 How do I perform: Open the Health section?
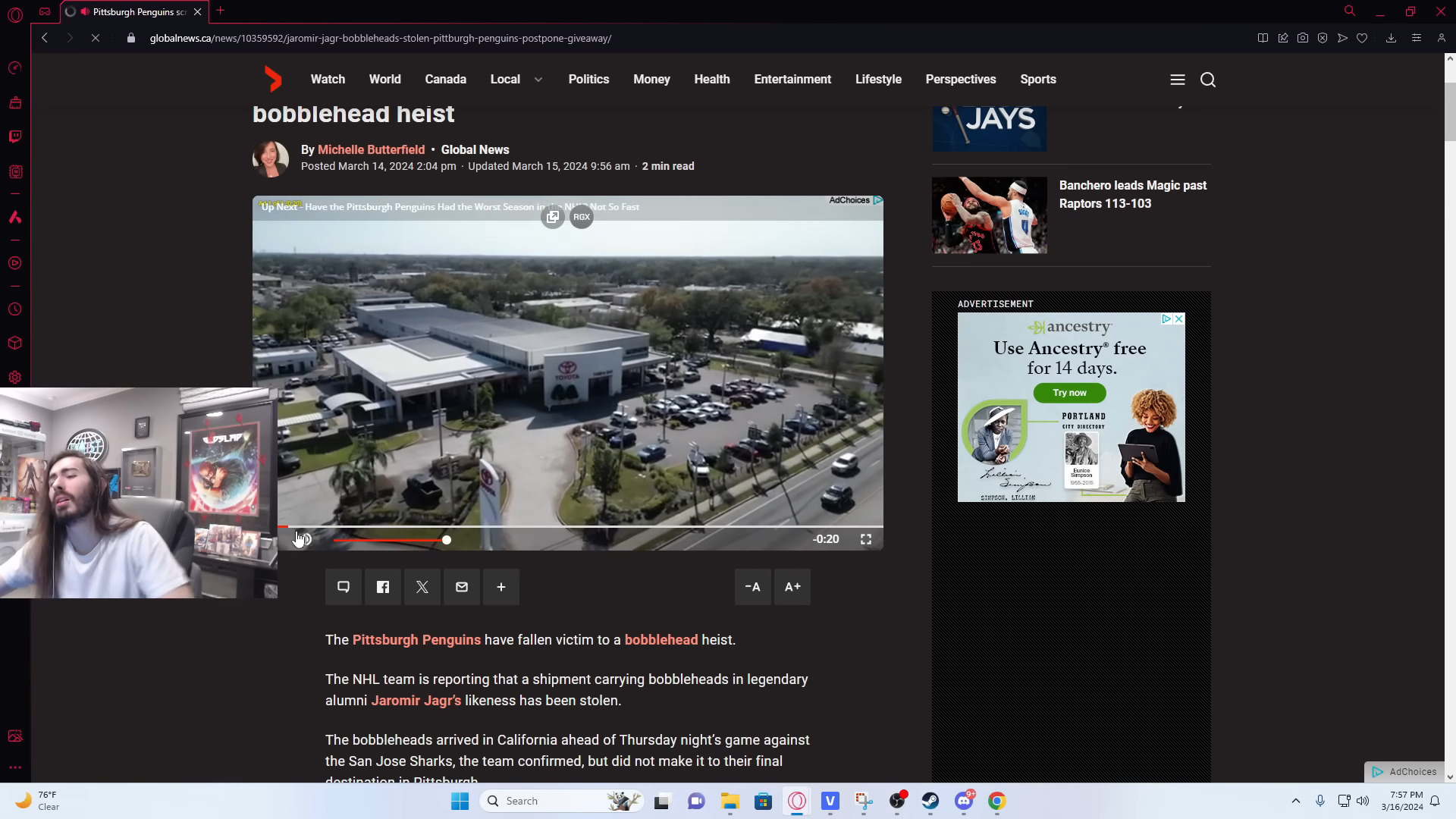[x=712, y=80]
